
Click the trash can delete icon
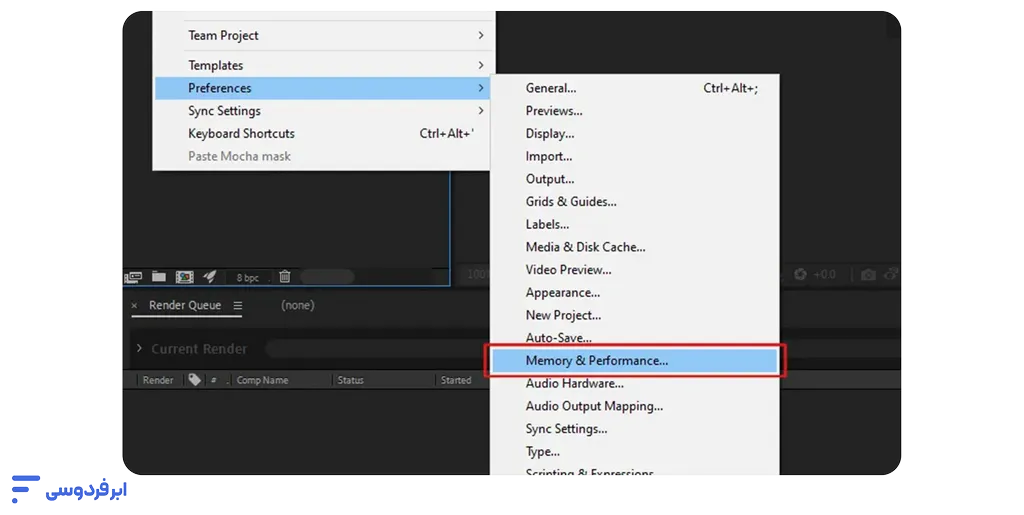[285, 277]
